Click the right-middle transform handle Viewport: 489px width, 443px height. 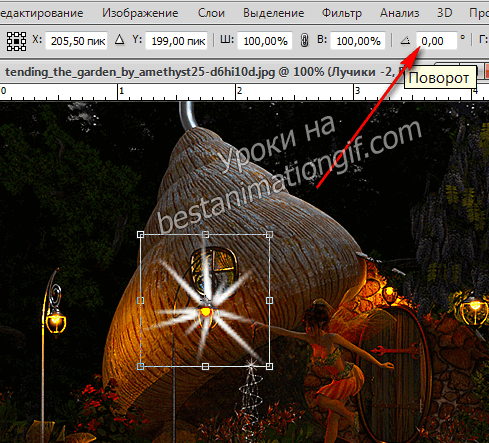(x=270, y=301)
